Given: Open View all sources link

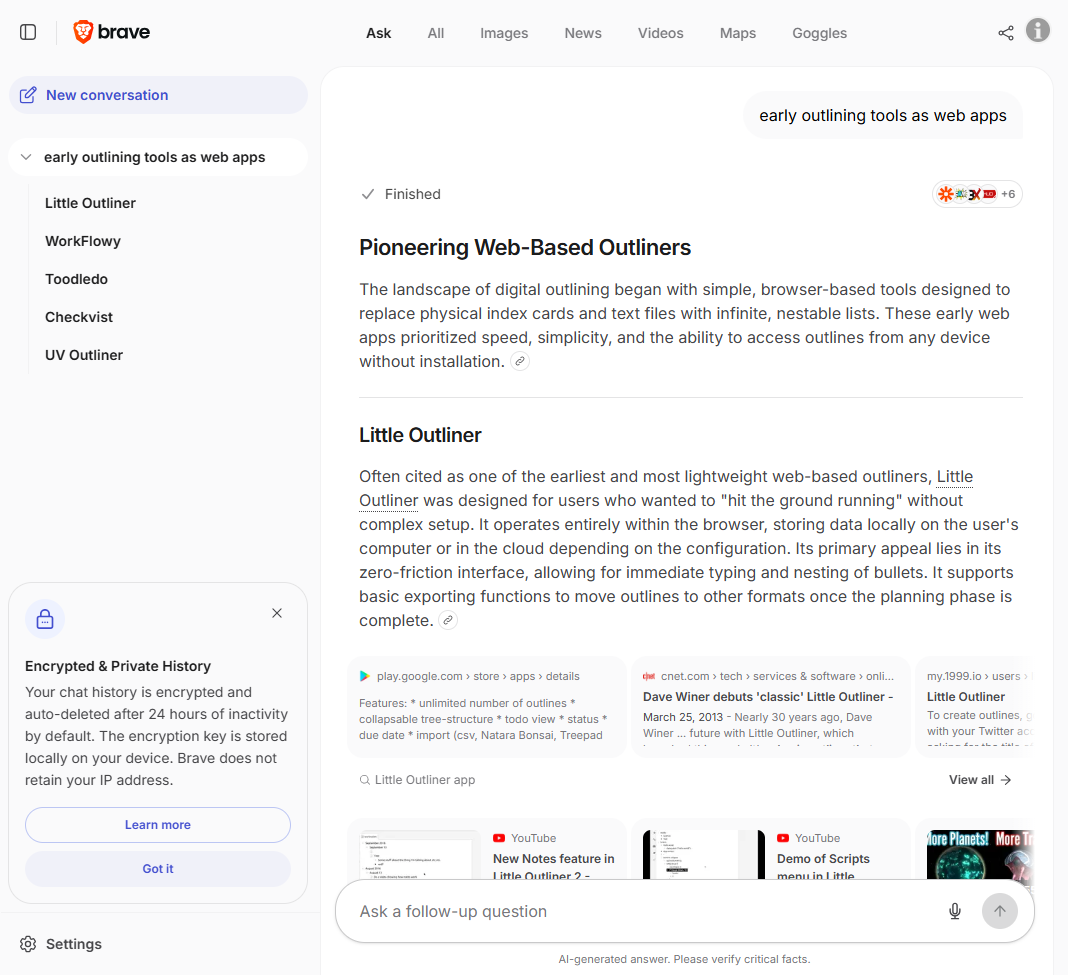Looking at the screenshot, I should tap(980, 779).
